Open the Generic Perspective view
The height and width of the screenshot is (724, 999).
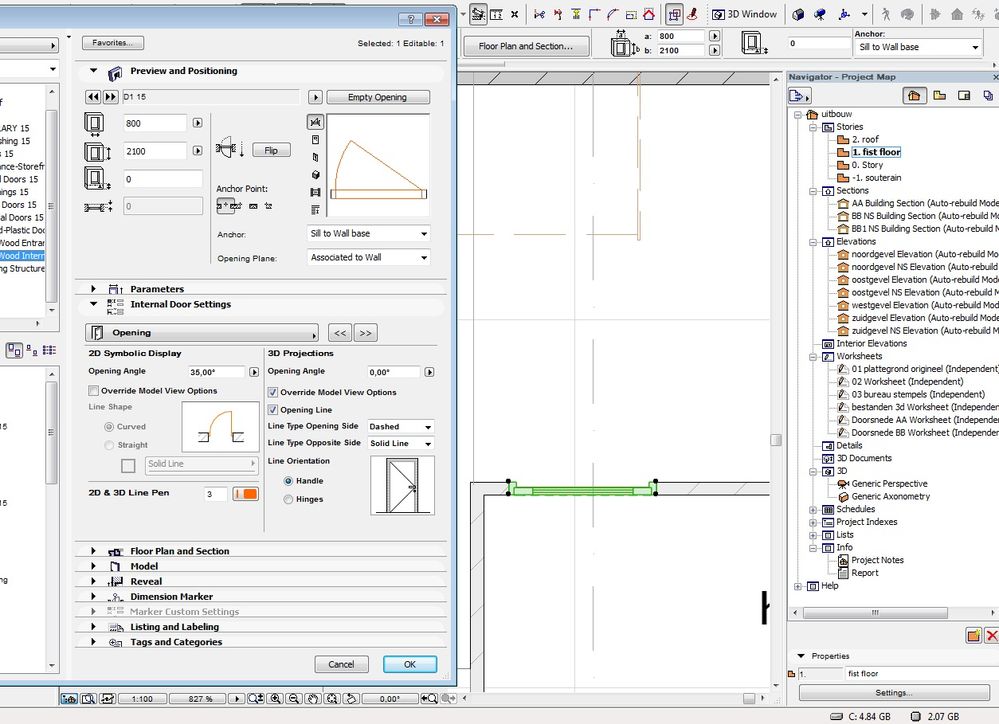click(x=889, y=484)
